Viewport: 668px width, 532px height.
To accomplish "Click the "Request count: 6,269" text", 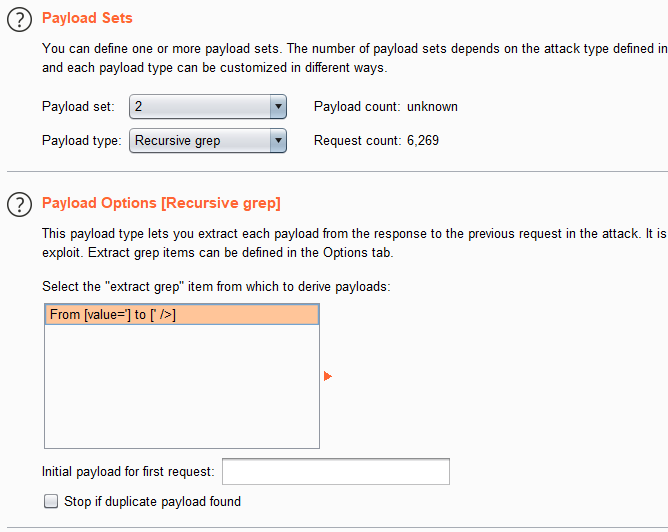I will pos(376,141).
